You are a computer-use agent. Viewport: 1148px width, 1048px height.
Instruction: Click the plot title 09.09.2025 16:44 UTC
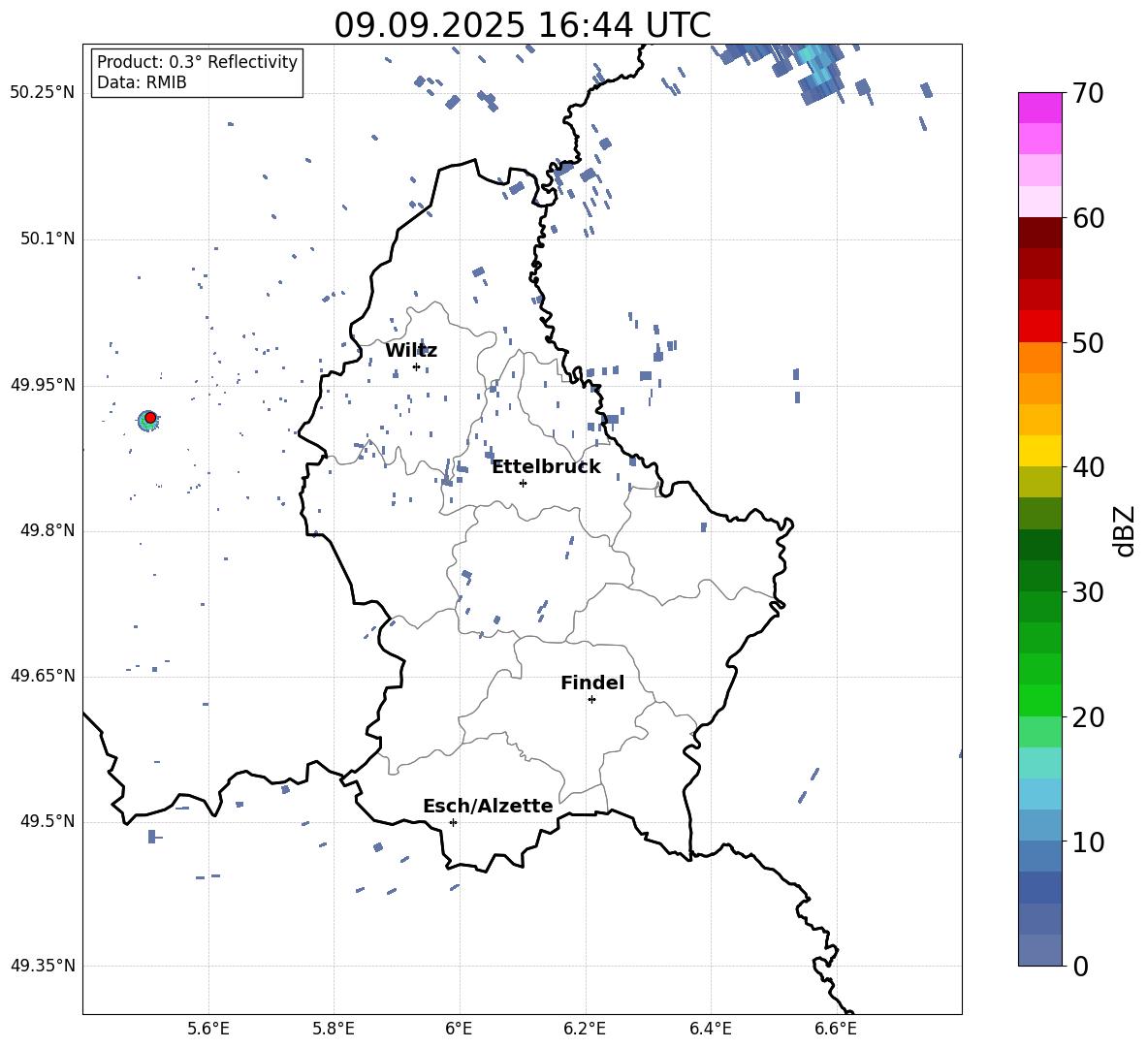click(522, 25)
